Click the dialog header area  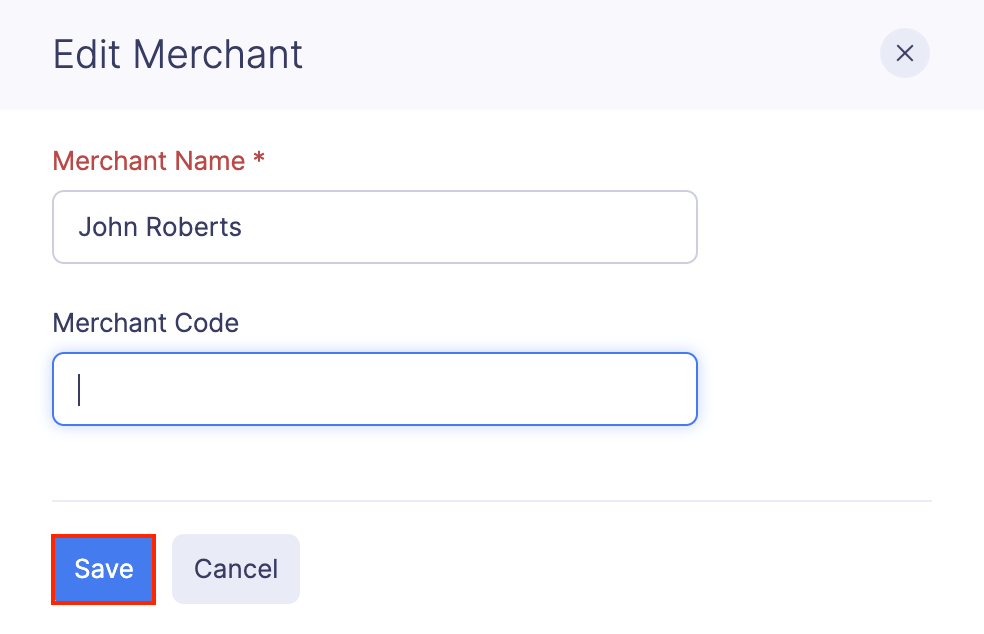point(492,55)
